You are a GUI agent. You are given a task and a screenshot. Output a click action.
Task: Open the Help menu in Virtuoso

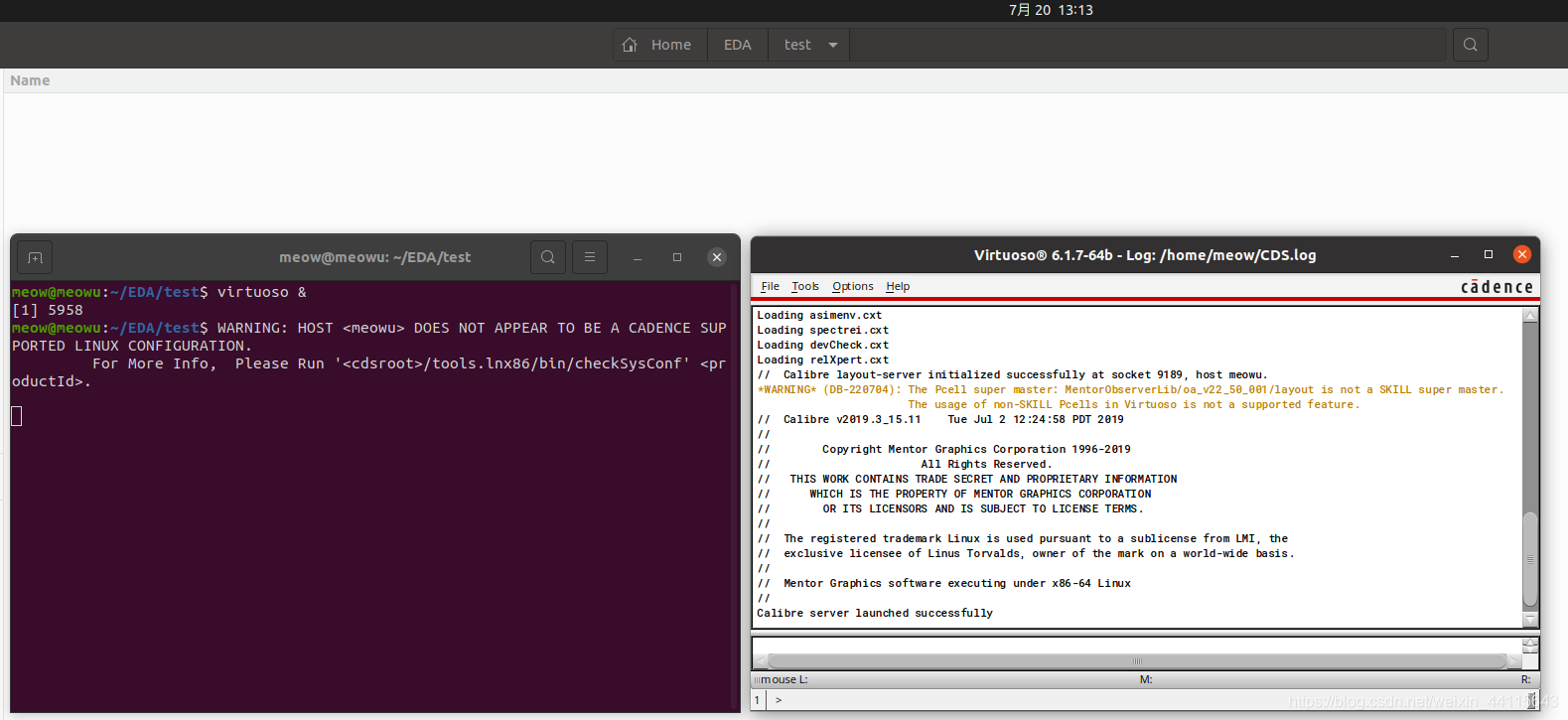pyautogui.click(x=898, y=286)
